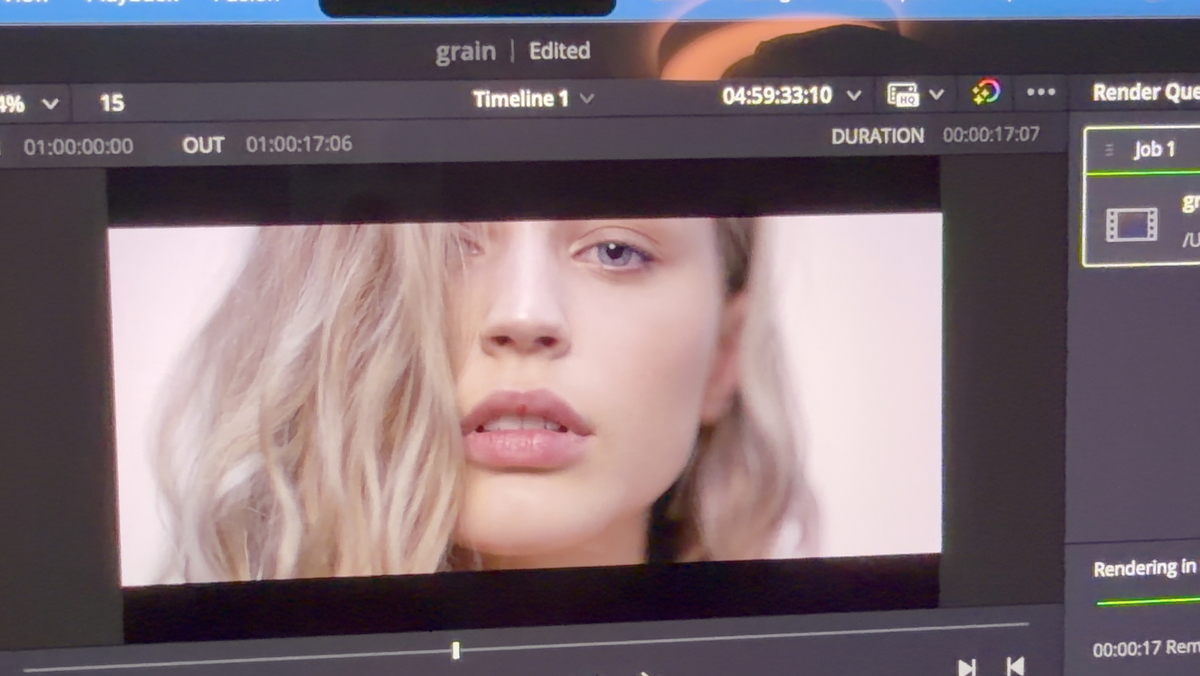Expand the chevron next to timecode 04:59:33:10
Viewport: 1200px width, 676px height.
(854, 95)
